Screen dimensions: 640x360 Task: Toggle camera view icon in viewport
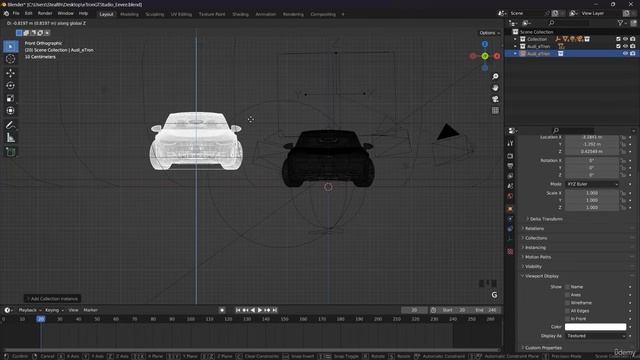point(495,99)
